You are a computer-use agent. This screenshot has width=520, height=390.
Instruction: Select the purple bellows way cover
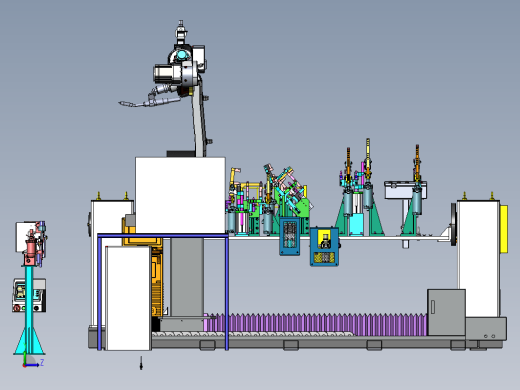pyautogui.click(x=315, y=324)
